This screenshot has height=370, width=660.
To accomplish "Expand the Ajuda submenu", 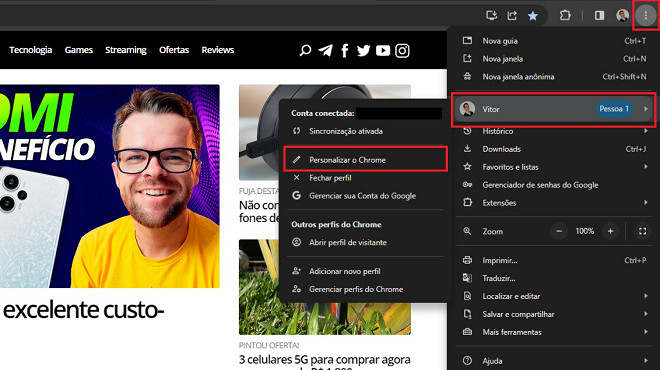I will (x=554, y=361).
